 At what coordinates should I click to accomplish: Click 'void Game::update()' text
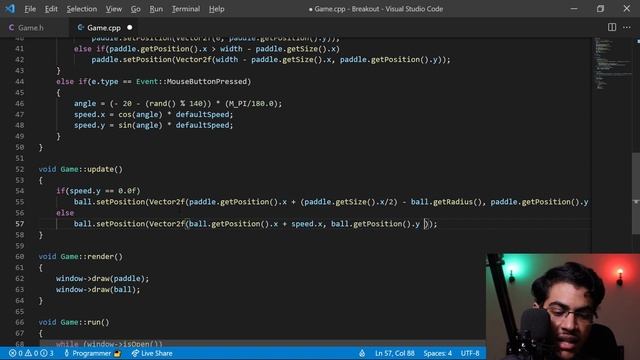pyautogui.click(x=80, y=169)
